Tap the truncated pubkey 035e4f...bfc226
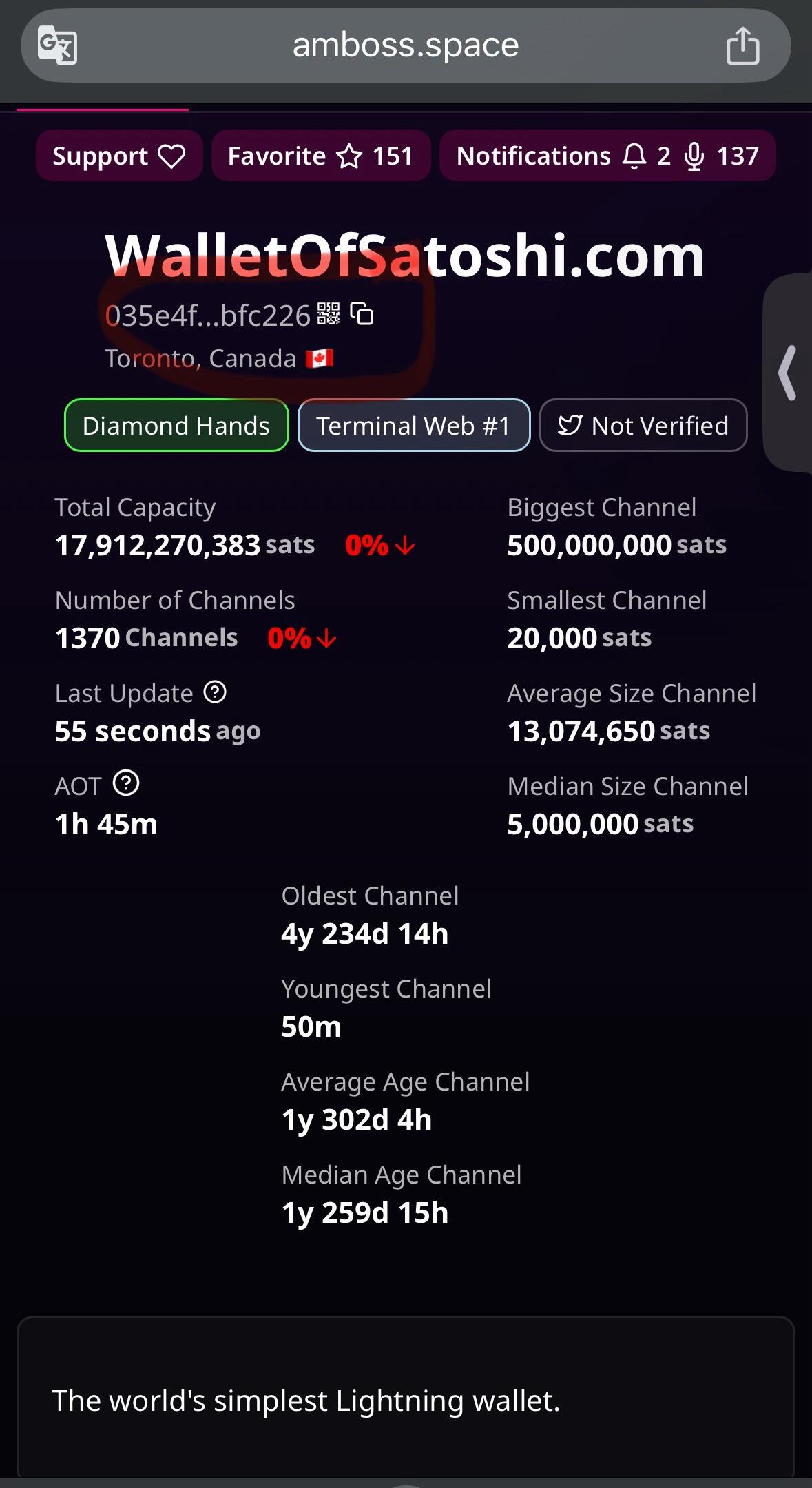 [x=208, y=316]
